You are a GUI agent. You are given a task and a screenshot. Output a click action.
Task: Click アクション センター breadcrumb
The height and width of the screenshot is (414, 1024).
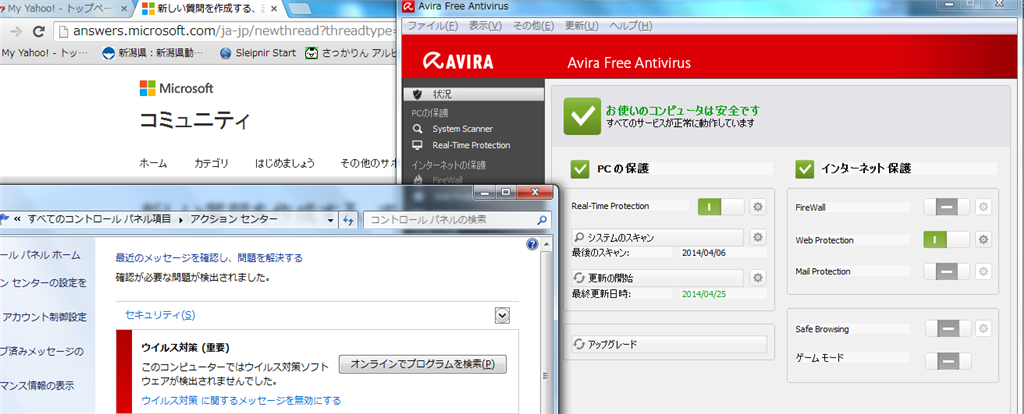234,219
